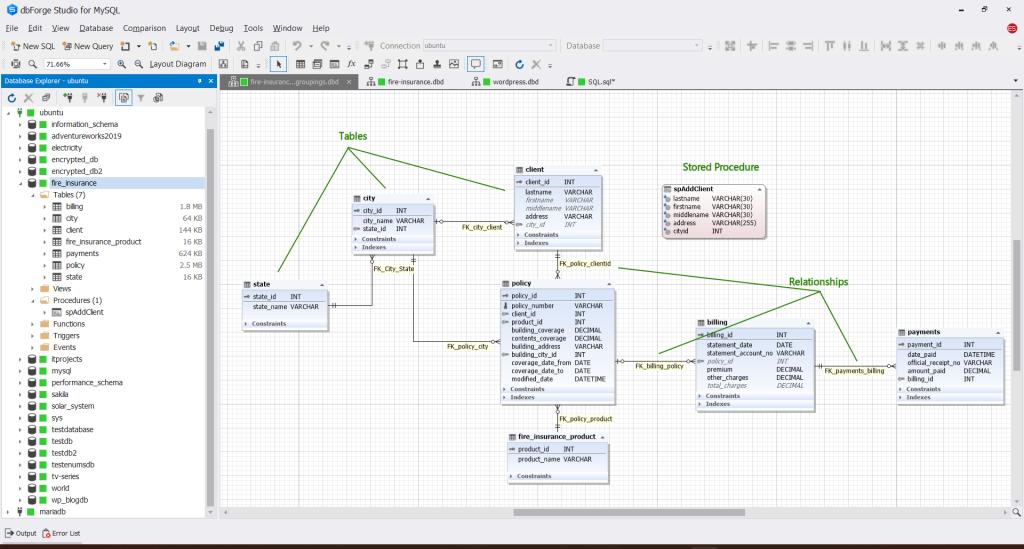Refresh the Database Explorer tree
The image size is (1024, 549).
12,98
